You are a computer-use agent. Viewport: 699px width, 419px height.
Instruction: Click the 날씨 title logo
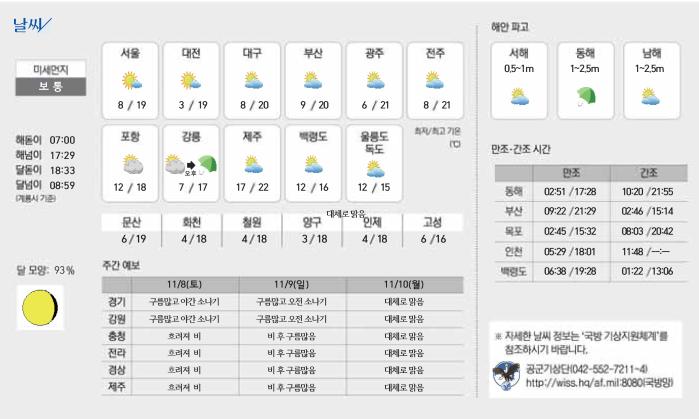(x=34, y=25)
